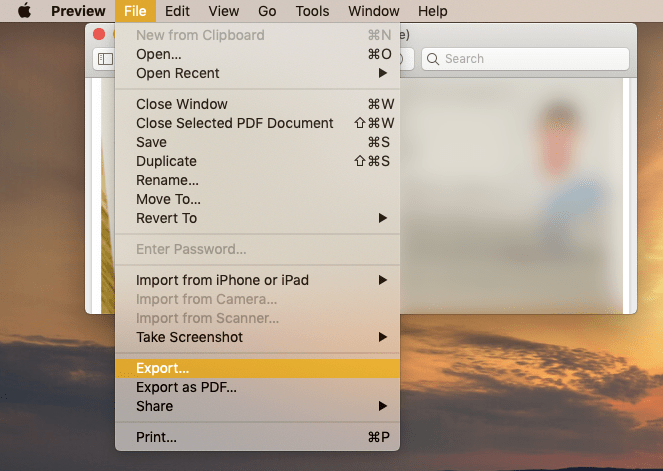Close the Preview window with red button
The image size is (663, 471).
(x=99, y=34)
